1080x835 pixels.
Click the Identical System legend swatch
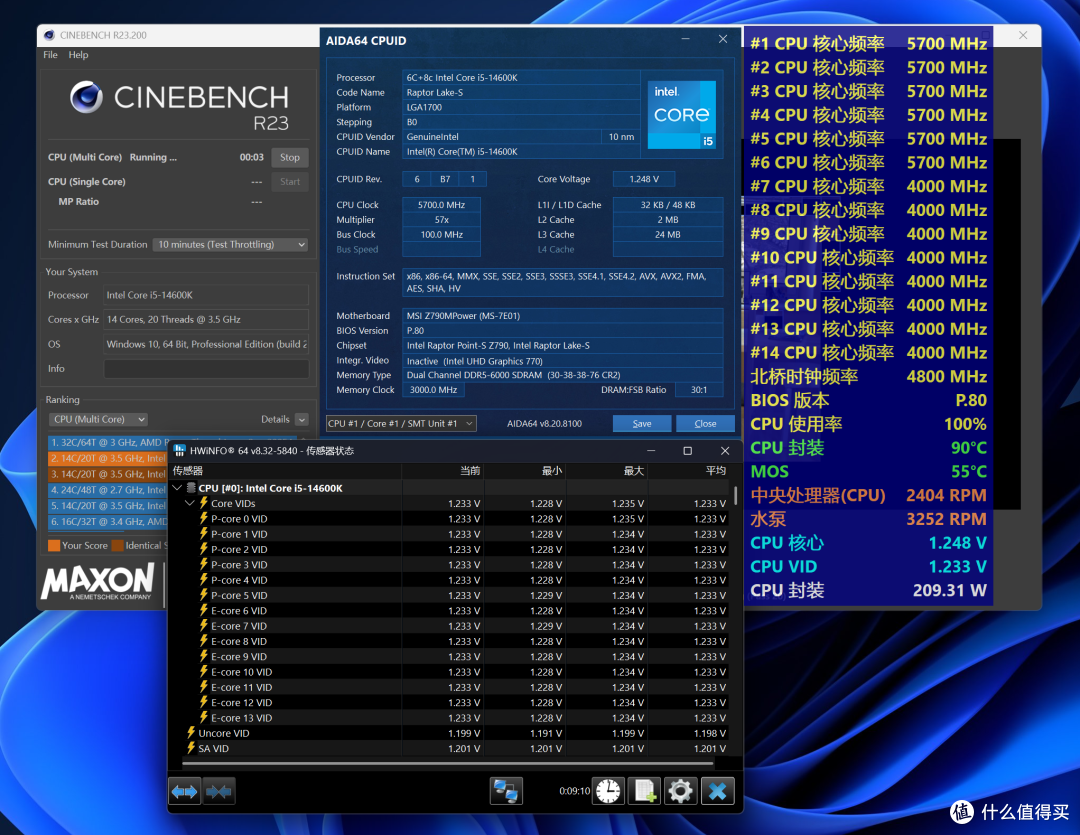[x=118, y=546]
